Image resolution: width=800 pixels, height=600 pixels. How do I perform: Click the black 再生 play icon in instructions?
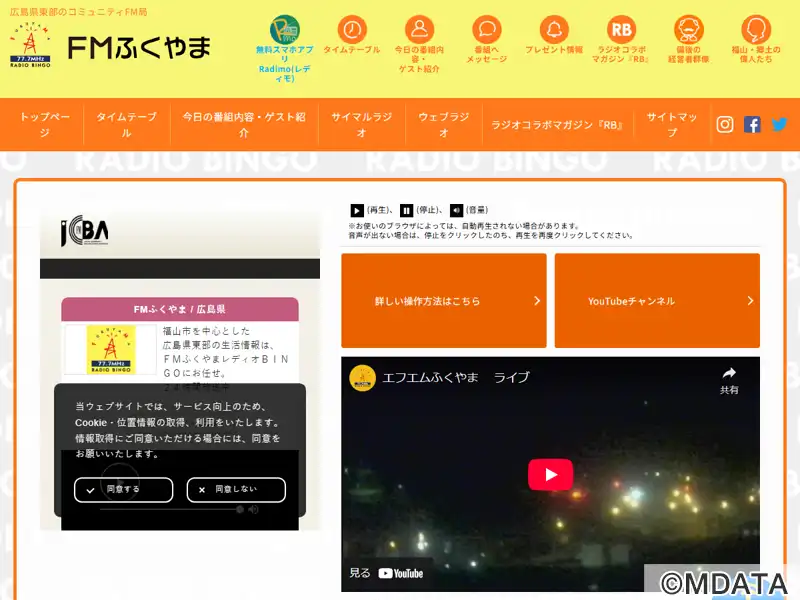pyautogui.click(x=357, y=210)
